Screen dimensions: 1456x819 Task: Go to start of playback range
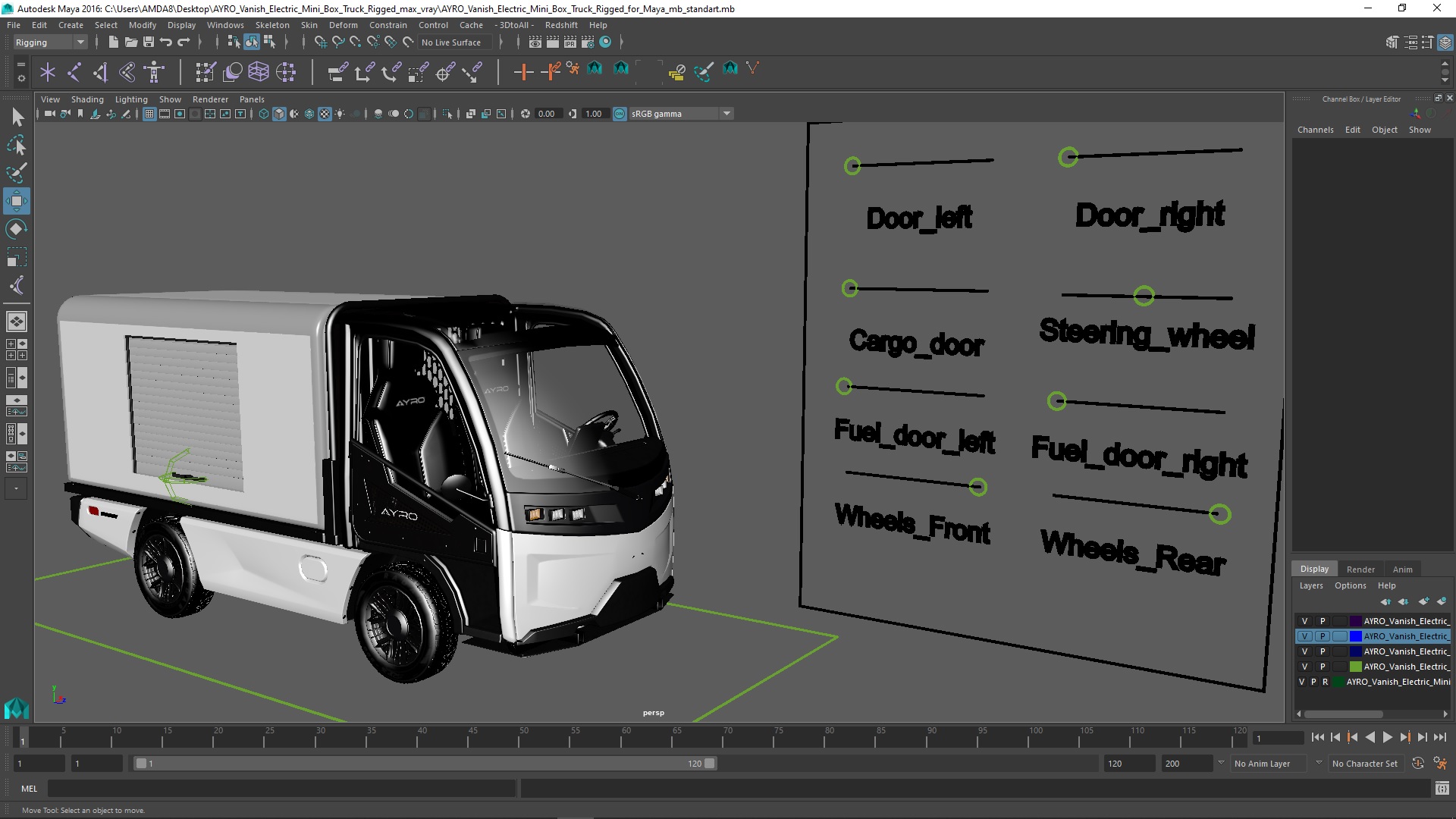click(x=1317, y=737)
